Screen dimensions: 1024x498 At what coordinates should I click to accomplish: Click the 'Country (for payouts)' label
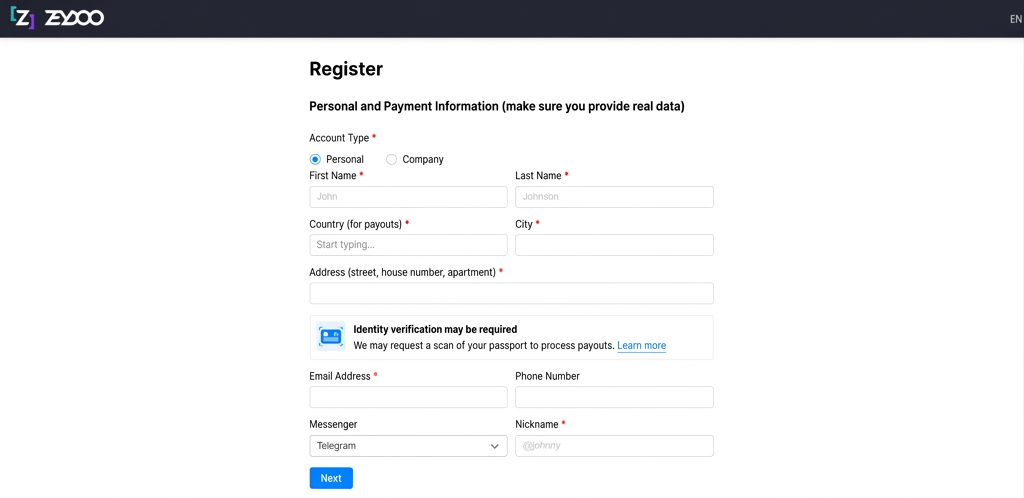[355, 224]
